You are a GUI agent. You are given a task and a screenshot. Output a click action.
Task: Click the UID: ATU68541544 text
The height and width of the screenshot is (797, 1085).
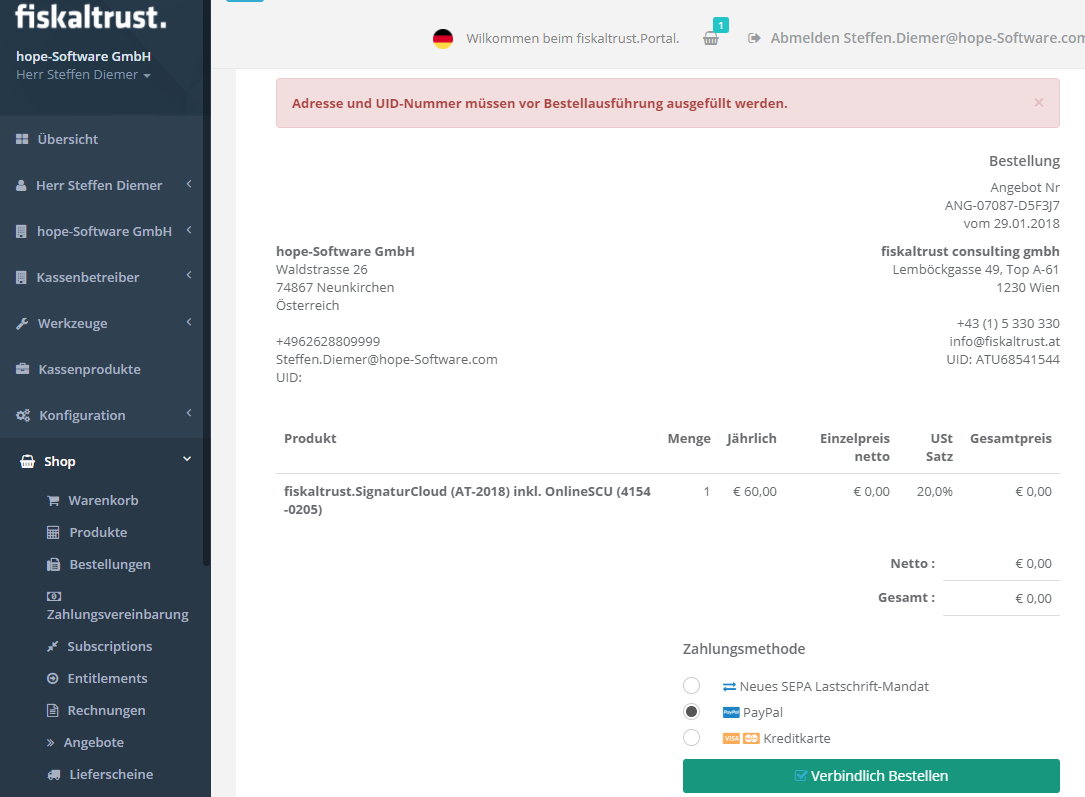click(x=1003, y=360)
